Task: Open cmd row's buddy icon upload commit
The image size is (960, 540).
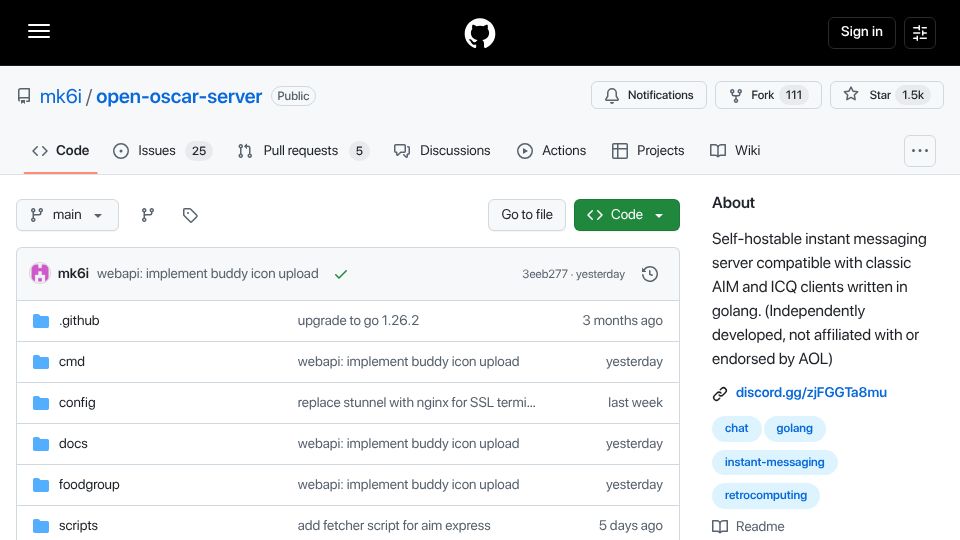Action: pyautogui.click(x=408, y=362)
